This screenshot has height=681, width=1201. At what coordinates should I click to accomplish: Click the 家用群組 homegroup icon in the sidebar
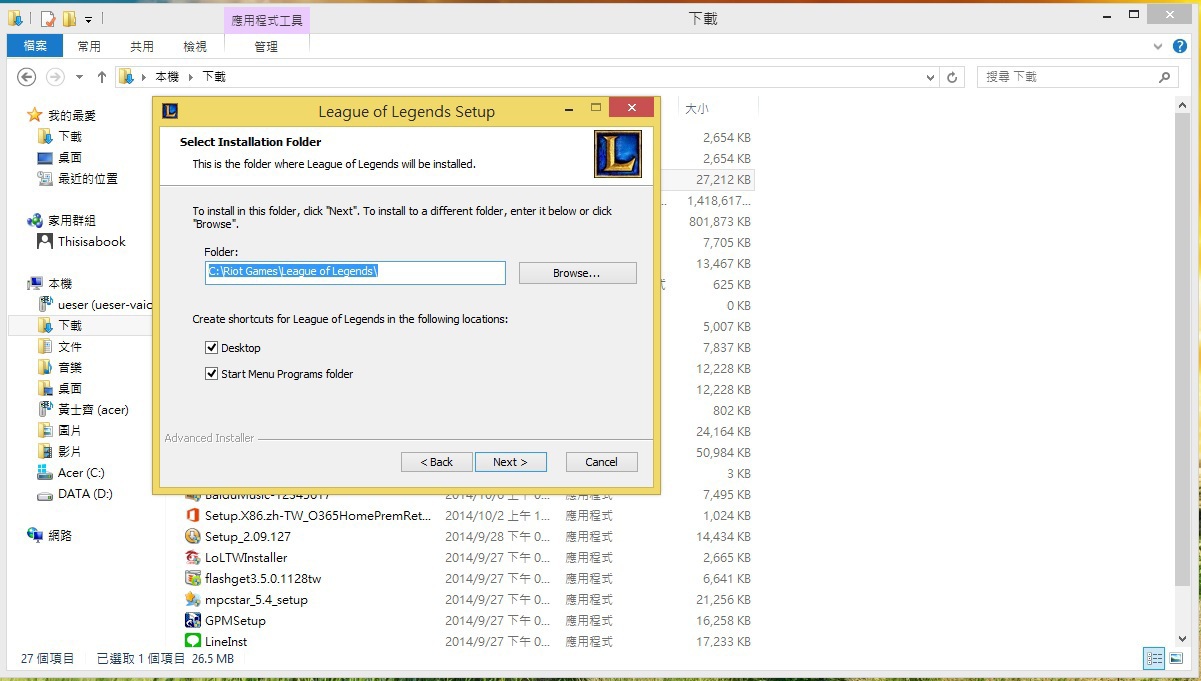point(35,220)
